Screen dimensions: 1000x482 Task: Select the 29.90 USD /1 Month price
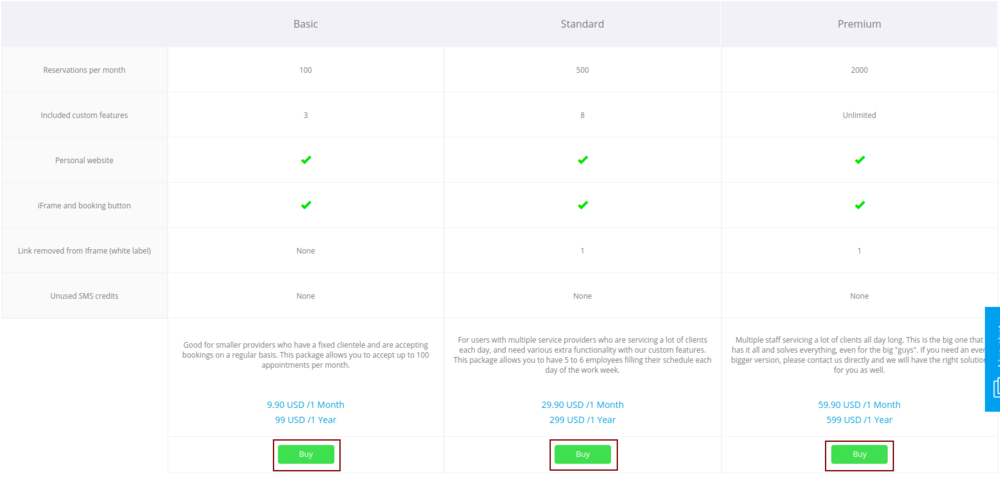582,405
